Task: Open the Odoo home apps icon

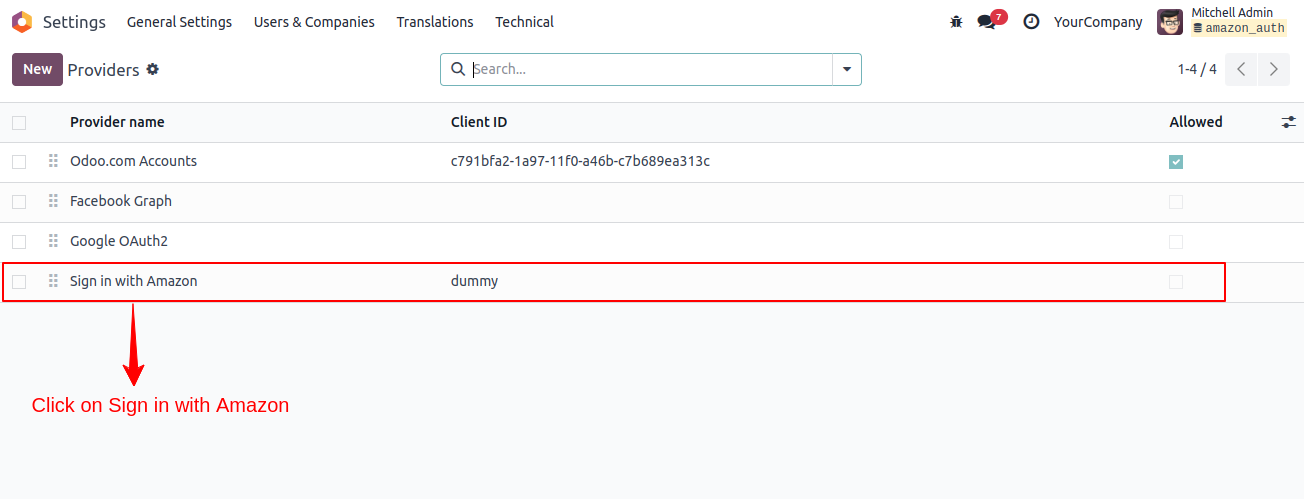Action: point(22,21)
